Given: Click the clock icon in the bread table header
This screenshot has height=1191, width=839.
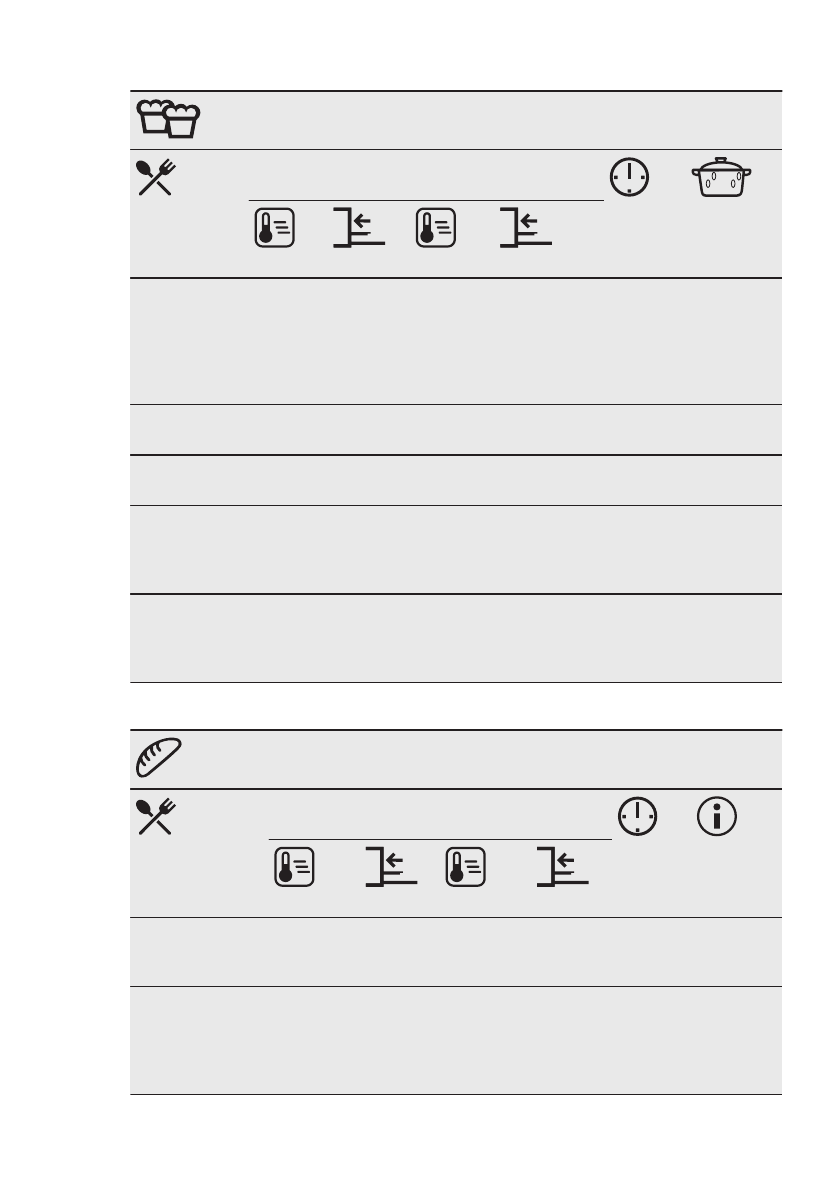Looking at the screenshot, I should [x=637, y=817].
